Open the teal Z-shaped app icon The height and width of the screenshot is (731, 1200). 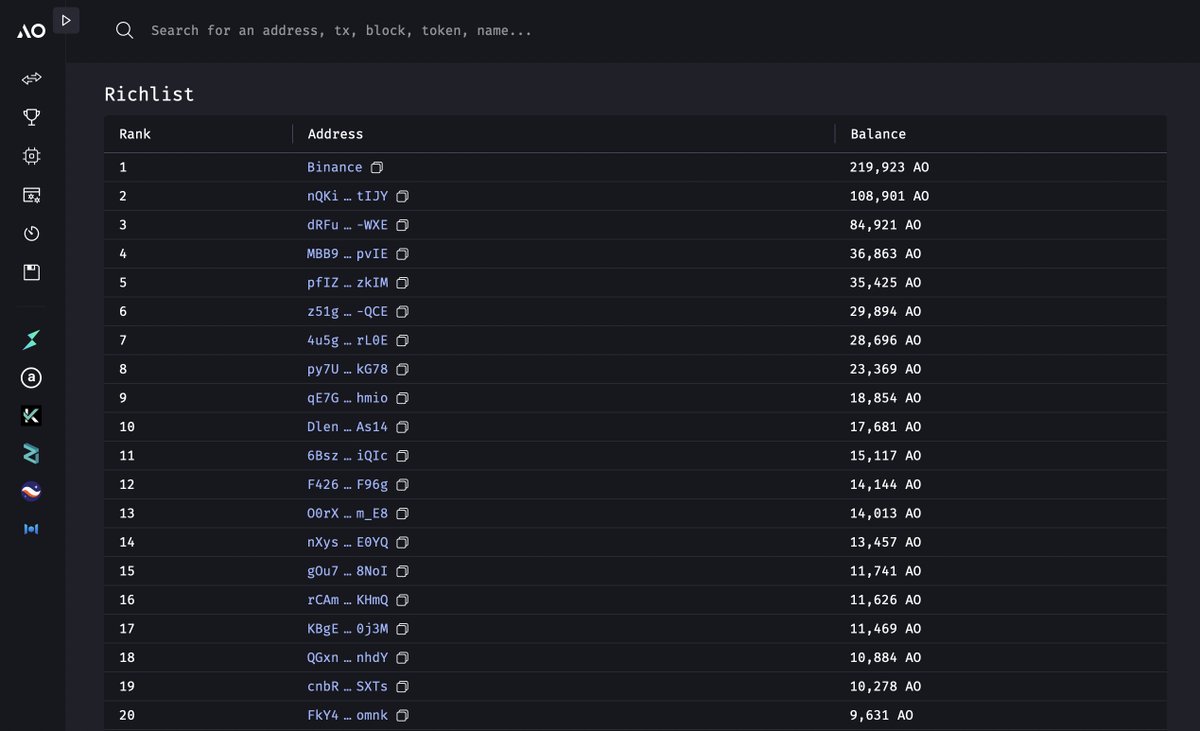pos(32,454)
